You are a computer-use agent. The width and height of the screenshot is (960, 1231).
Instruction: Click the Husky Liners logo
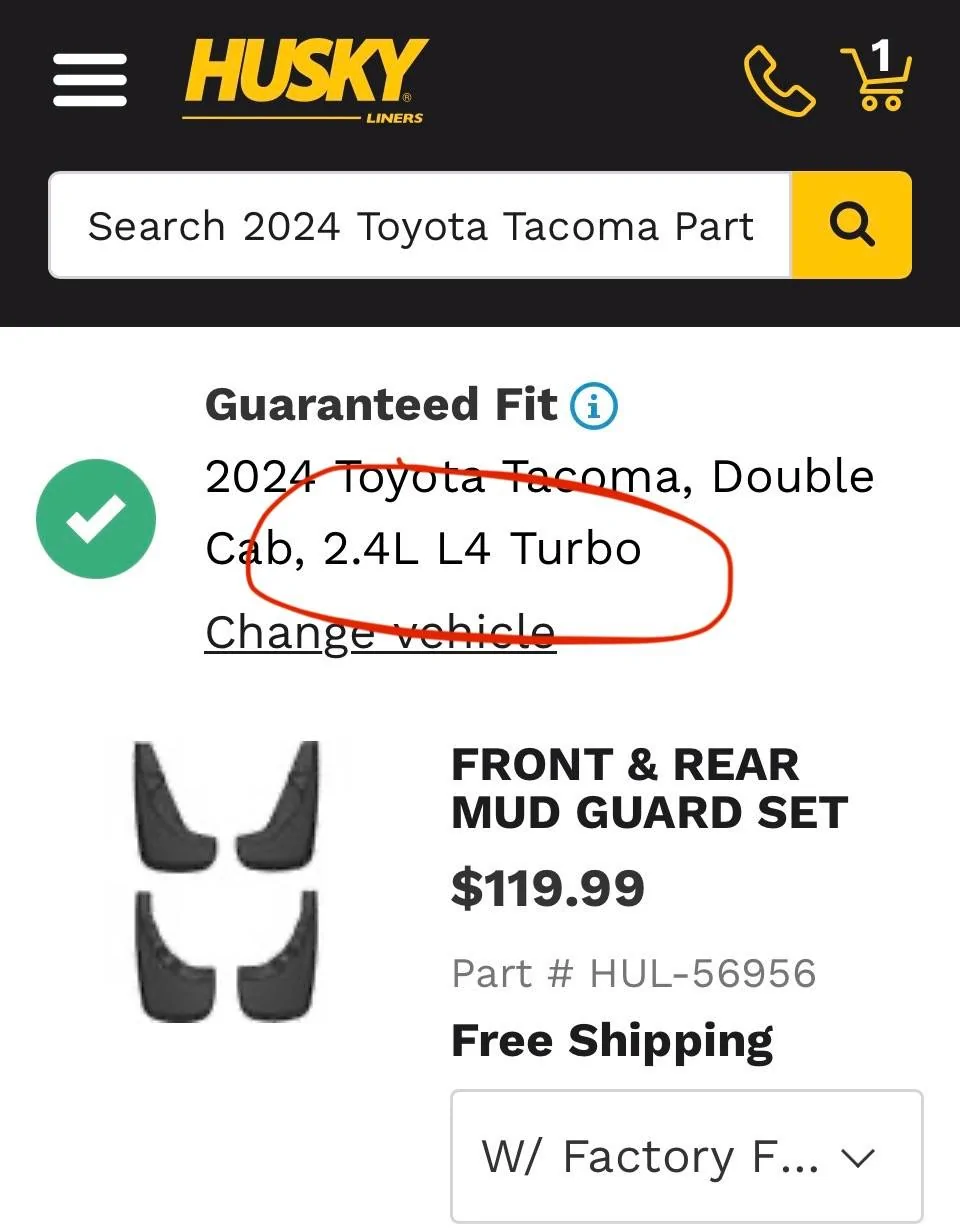click(x=305, y=75)
